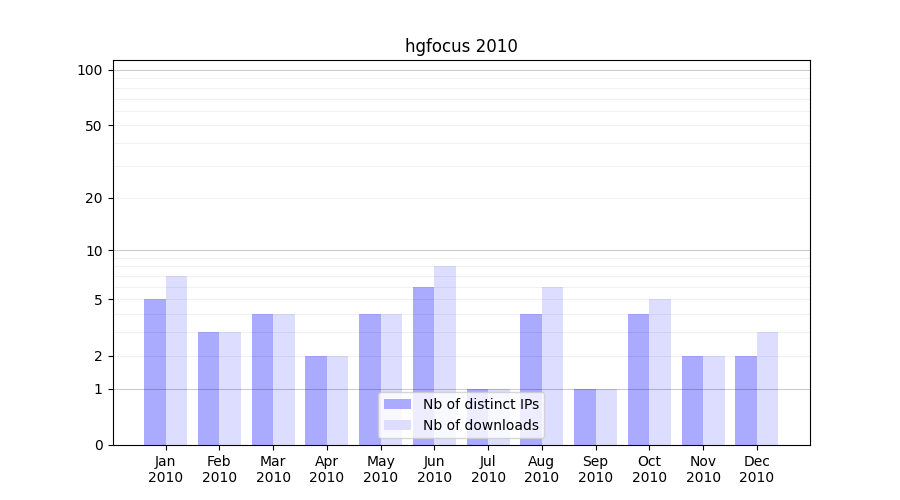Click the "Dec 2010" x-axis label
This screenshot has height=500, width=900.
[756, 469]
